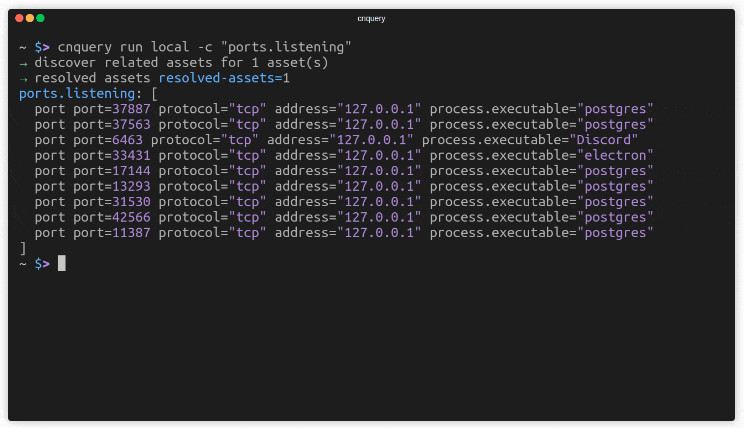Screen dimensions: 744x428
Task: Click port number 13293
Action: coord(131,186)
